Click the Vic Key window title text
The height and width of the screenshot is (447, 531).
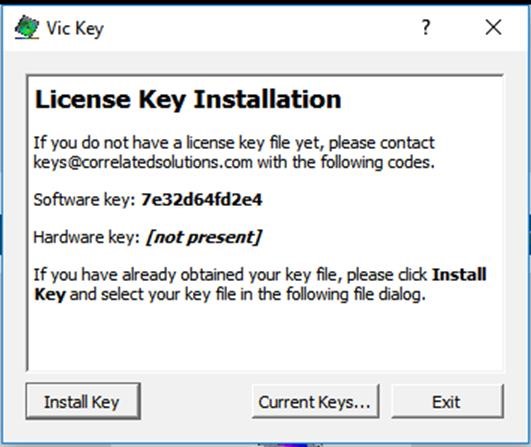[x=75, y=28]
